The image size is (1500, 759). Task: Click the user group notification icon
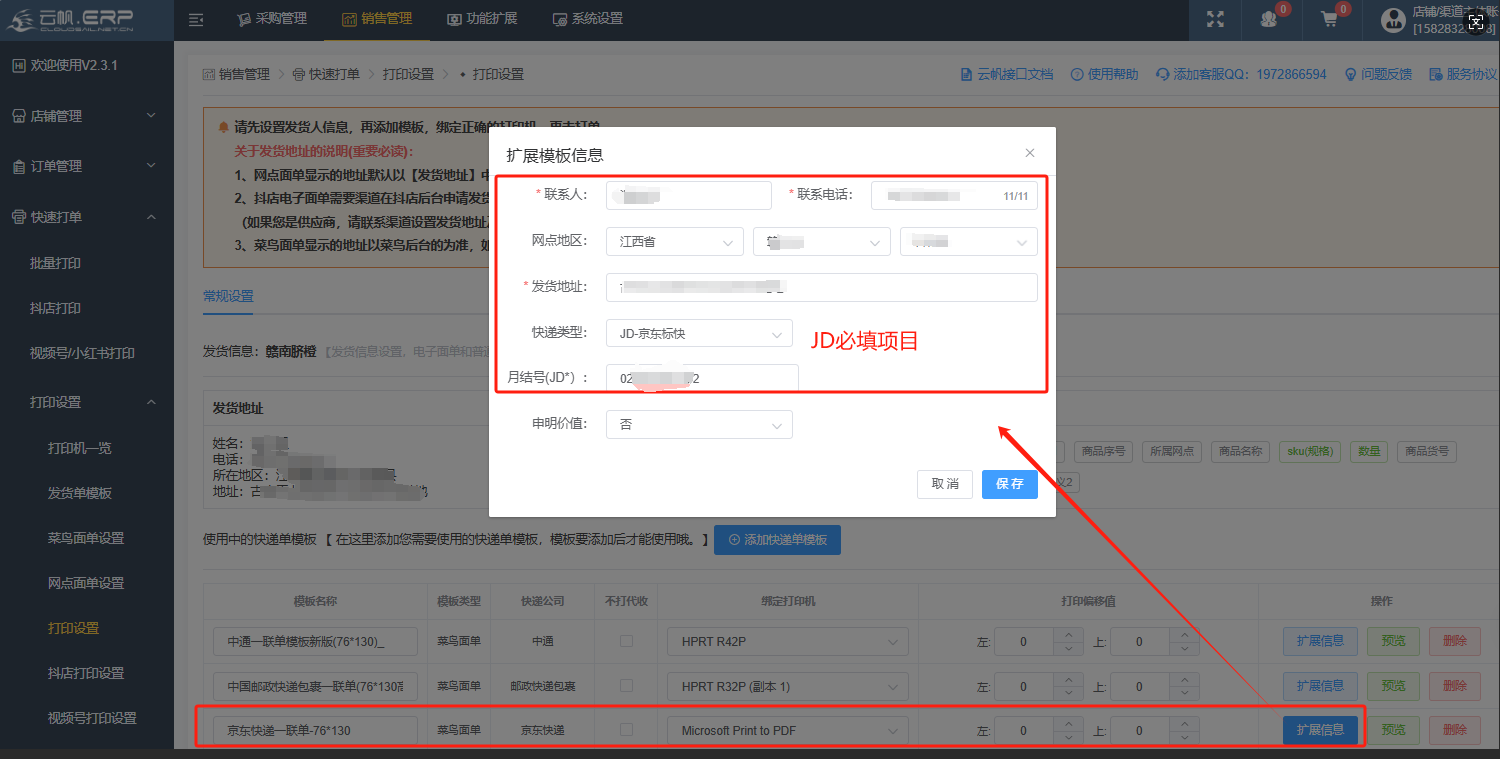[1269, 19]
